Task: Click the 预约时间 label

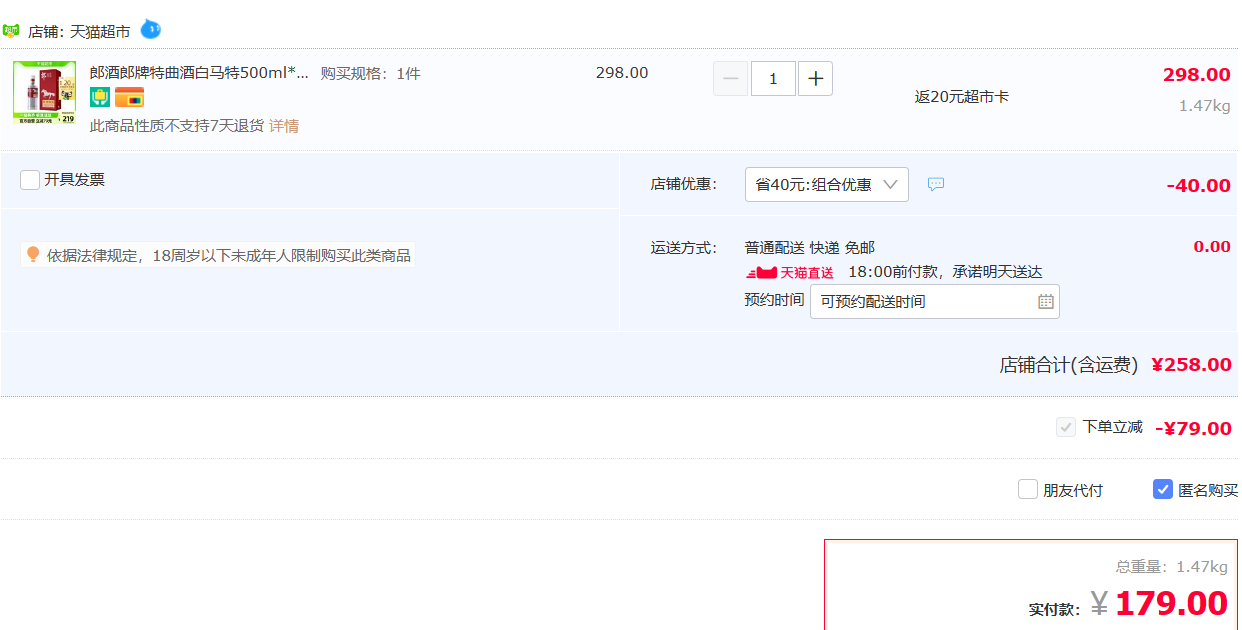Action: coord(774,300)
